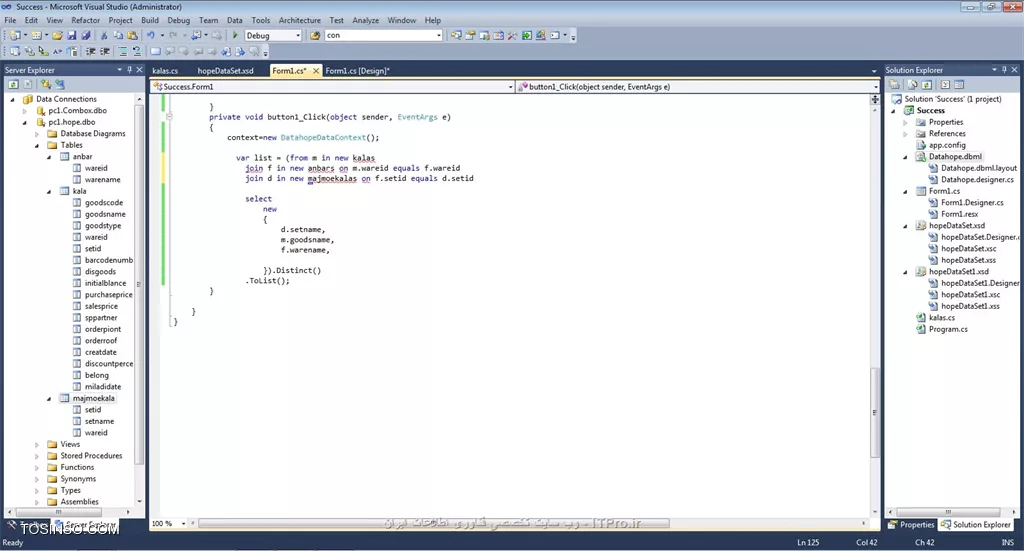Viewport: 1024px width, 551px height.
Task: Click the Find in Files icon
Action: point(315,35)
